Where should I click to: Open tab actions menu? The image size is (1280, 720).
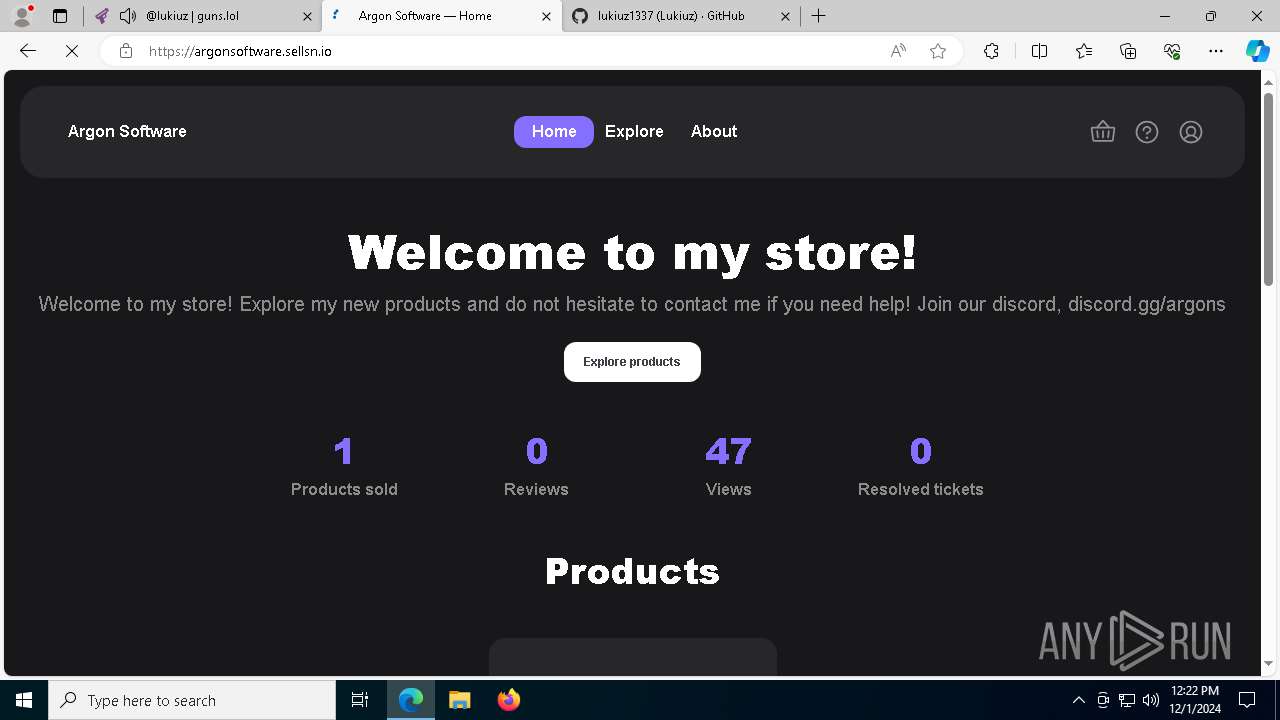click(60, 16)
